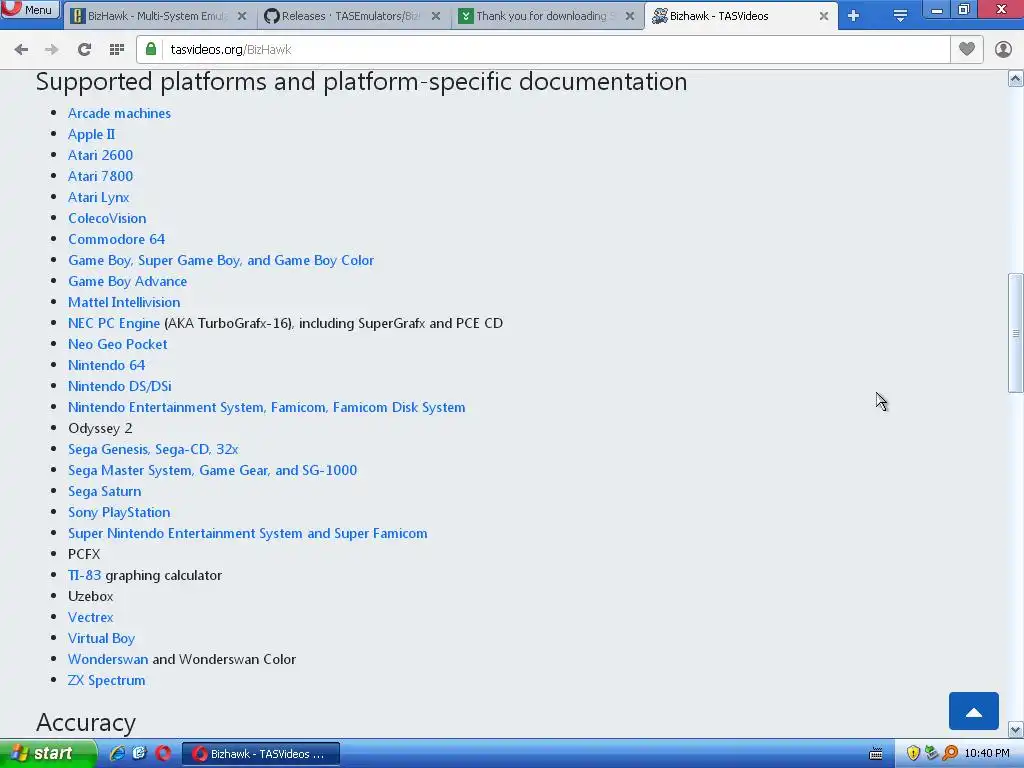Image resolution: width=1024 pixels, height=768 pixels.
Task: Click the Odyssey 2 list item
Action: click(x=100, y=428)
